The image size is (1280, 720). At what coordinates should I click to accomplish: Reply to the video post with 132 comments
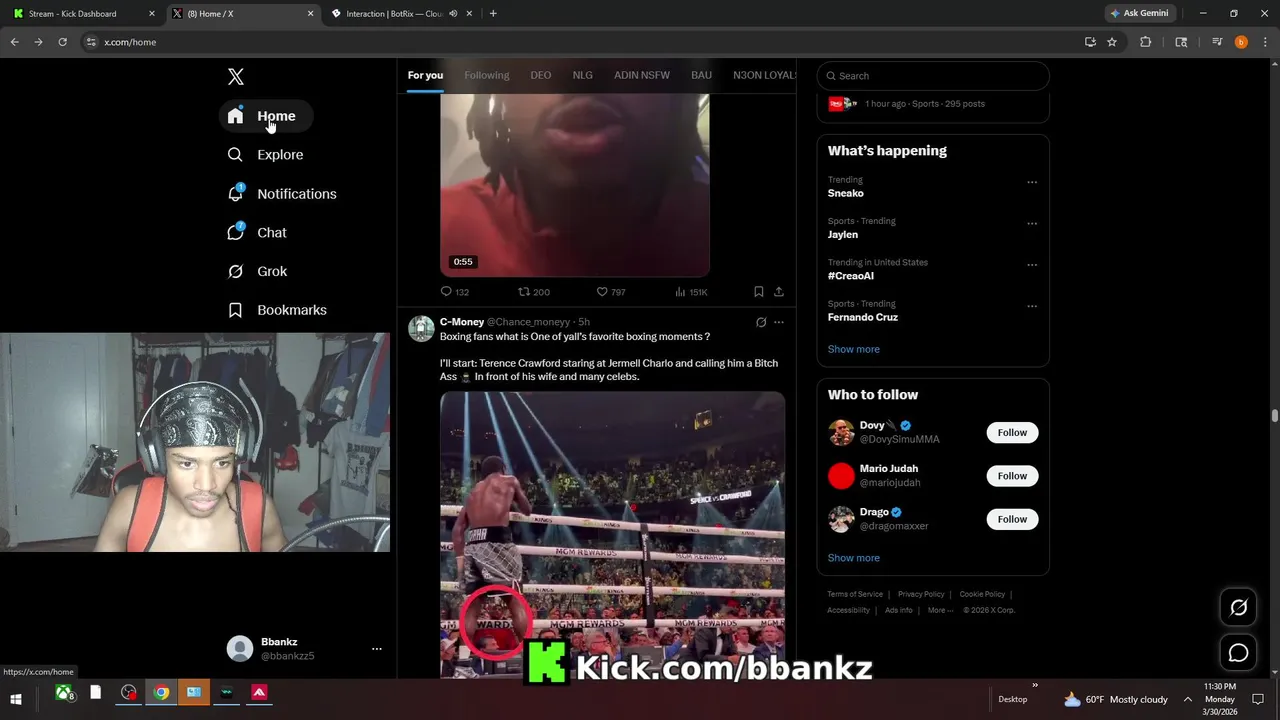pos(454,292)
